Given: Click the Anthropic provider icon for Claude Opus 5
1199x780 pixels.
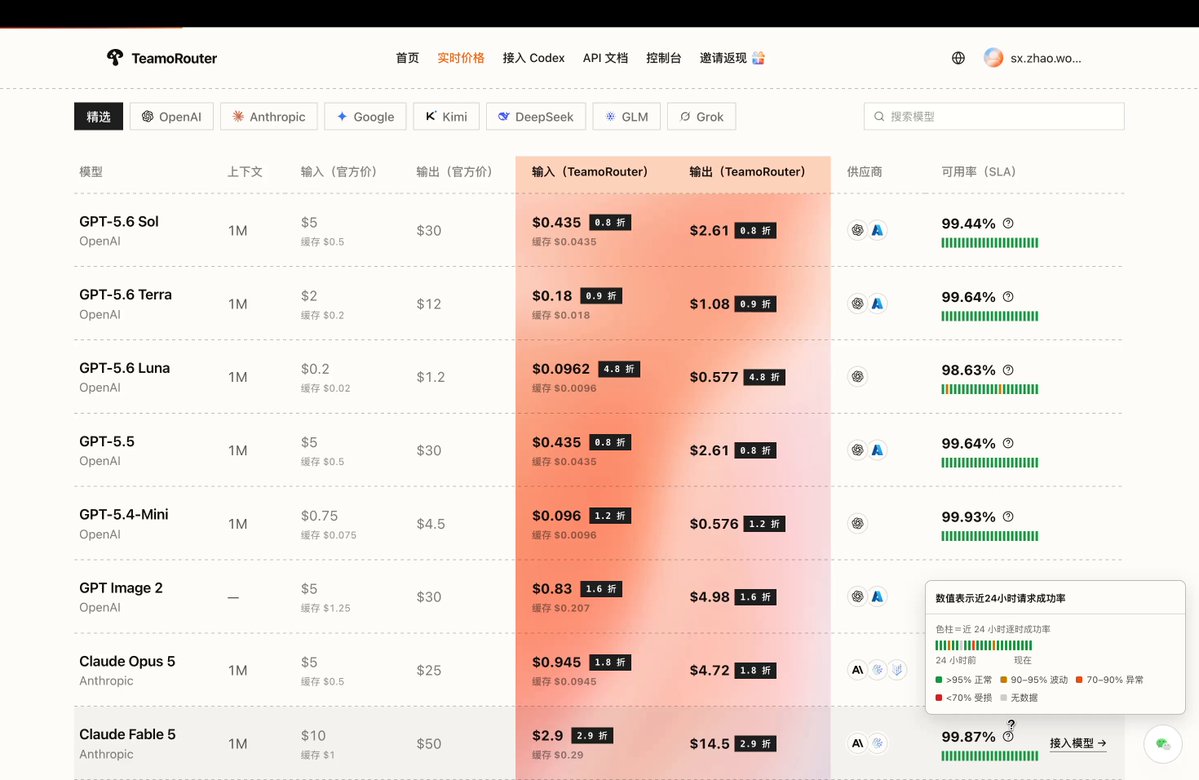Looking at the screenshot, I should tap(857, 670).
